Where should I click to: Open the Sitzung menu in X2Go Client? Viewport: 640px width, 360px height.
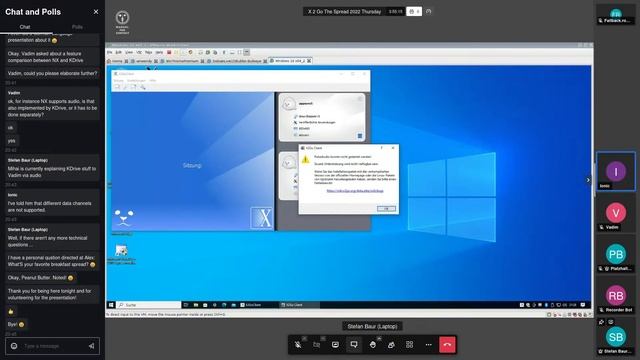118,81
